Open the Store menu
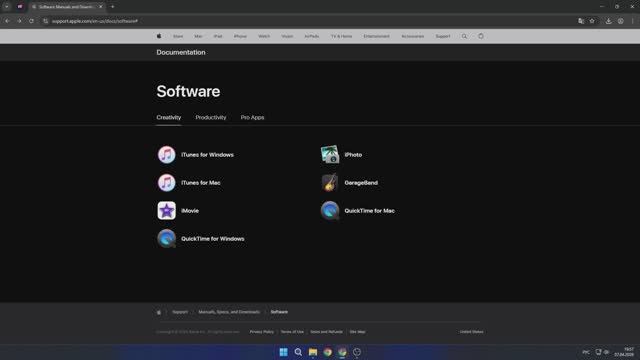The height and width of the screenshot is (360, 640). pos(178,36)
